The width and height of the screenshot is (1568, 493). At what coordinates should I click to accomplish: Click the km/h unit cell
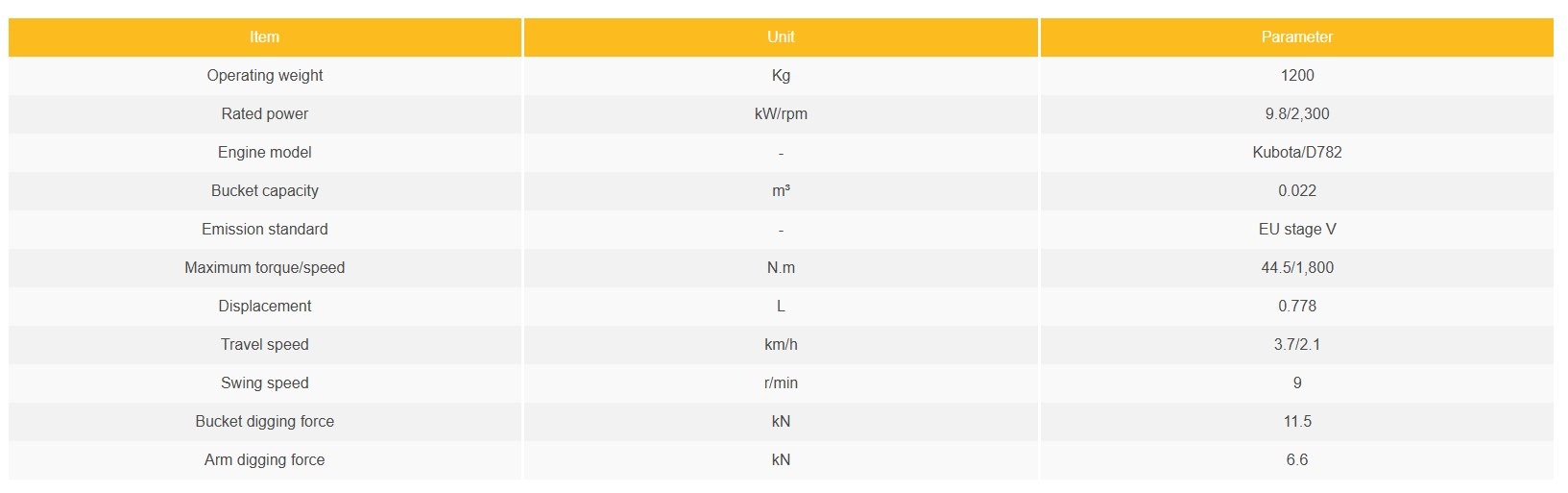click(781, 345)
